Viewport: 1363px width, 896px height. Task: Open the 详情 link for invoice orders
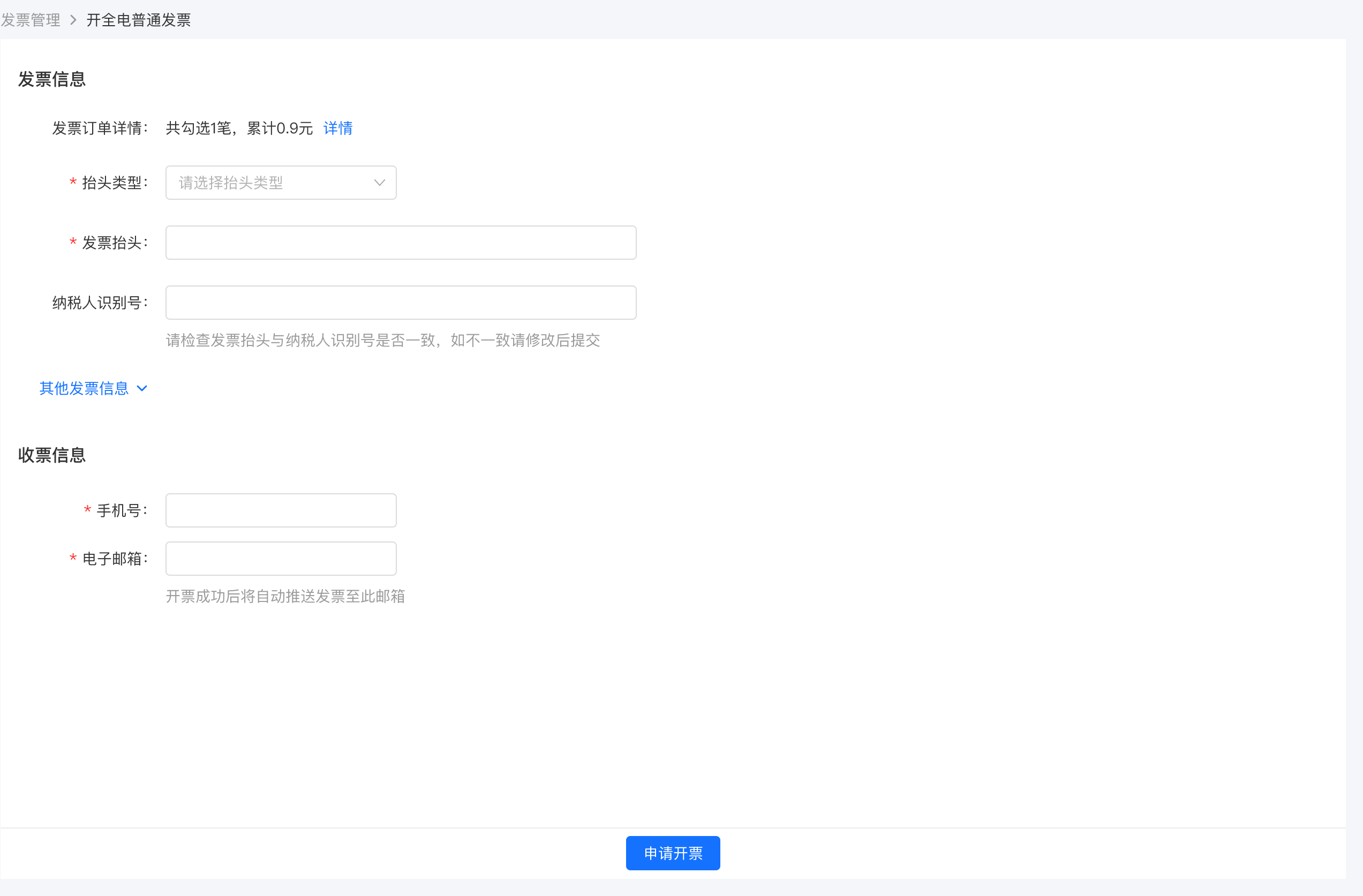tap(338, 128)
